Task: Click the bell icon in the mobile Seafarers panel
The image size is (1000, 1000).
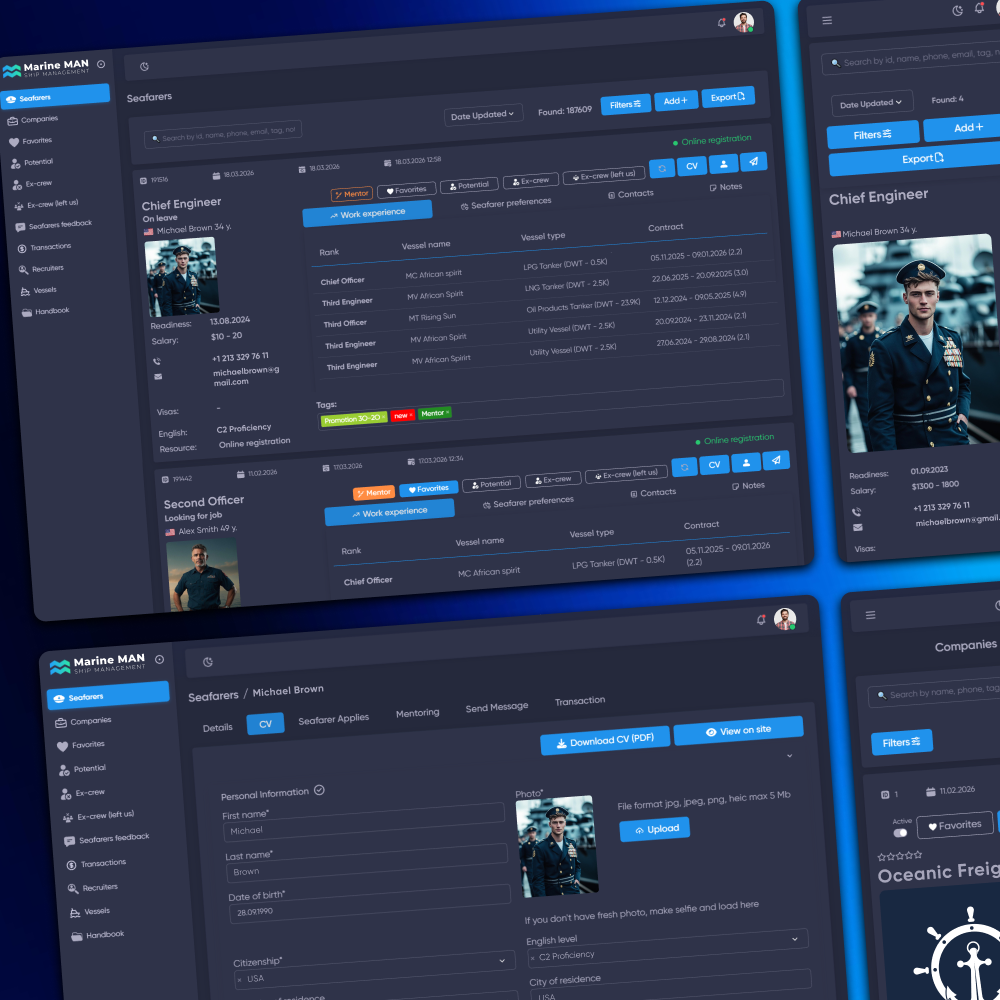Action: coord(979,8)
